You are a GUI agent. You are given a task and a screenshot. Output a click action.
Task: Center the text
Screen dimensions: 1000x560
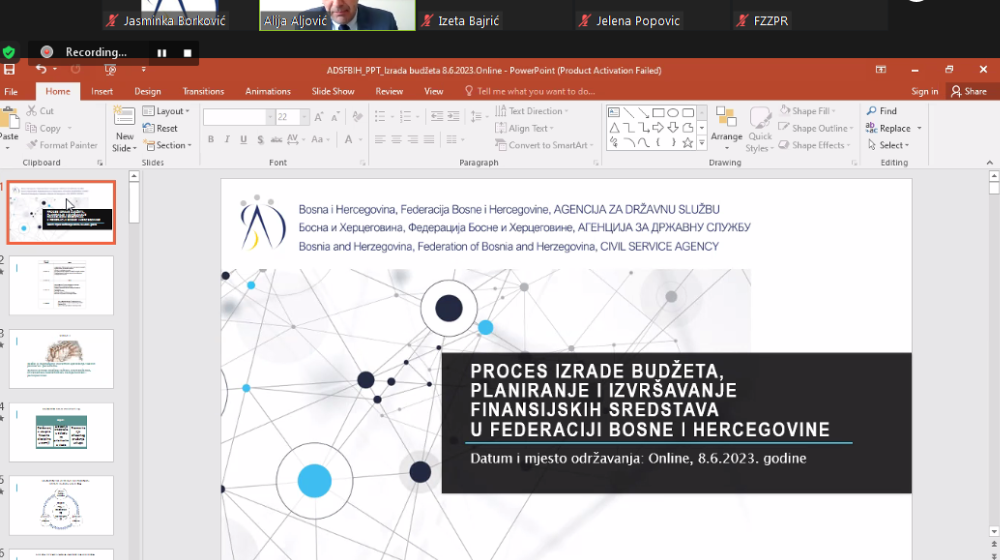point(397,140)
